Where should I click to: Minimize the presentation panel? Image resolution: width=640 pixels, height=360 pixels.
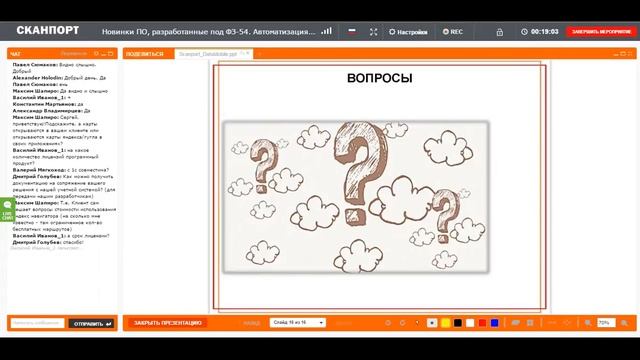(616, 54)
